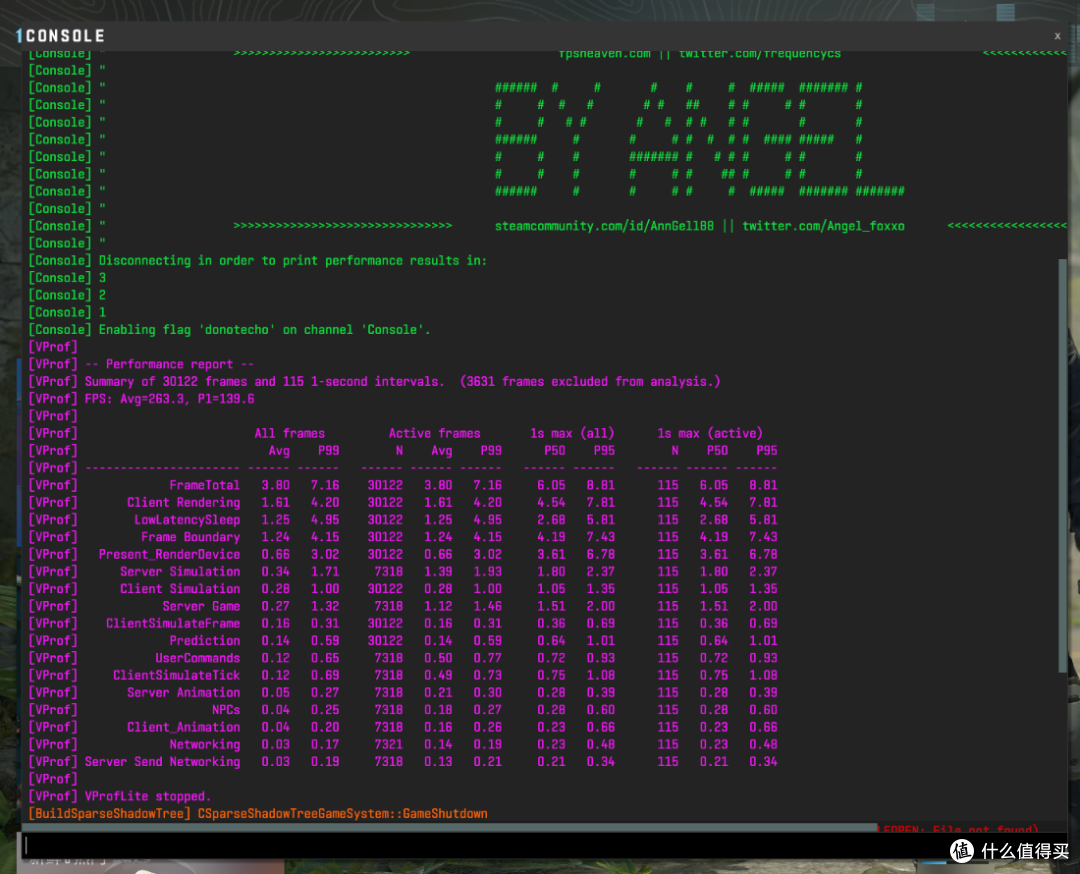Click the '1s max (all)' column header
Screen dimensions: 1080x874
point(572,433)
